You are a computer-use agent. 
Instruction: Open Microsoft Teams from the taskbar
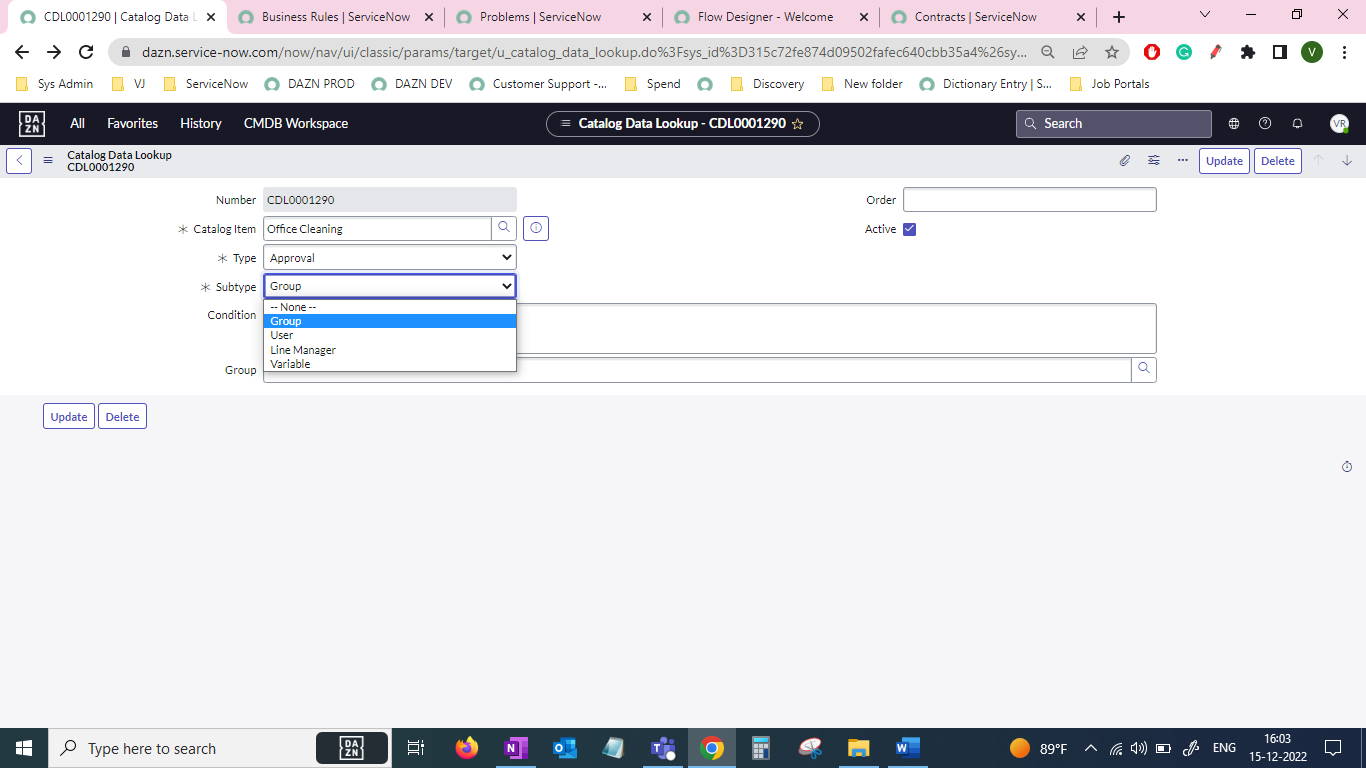point(663,748)
